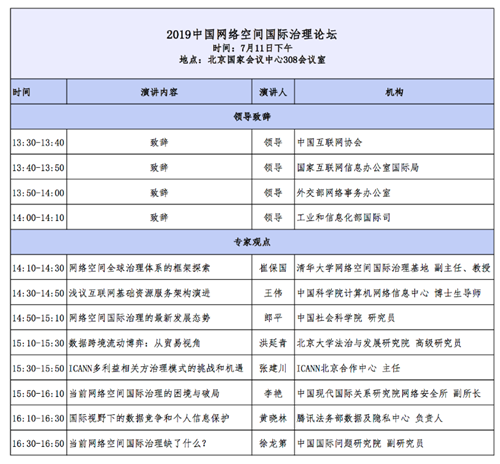Image resolution: width=500 pixels, height=464 pixels.
Task: Select the 领导致辞 section row
Action: (x=252, y=117)
